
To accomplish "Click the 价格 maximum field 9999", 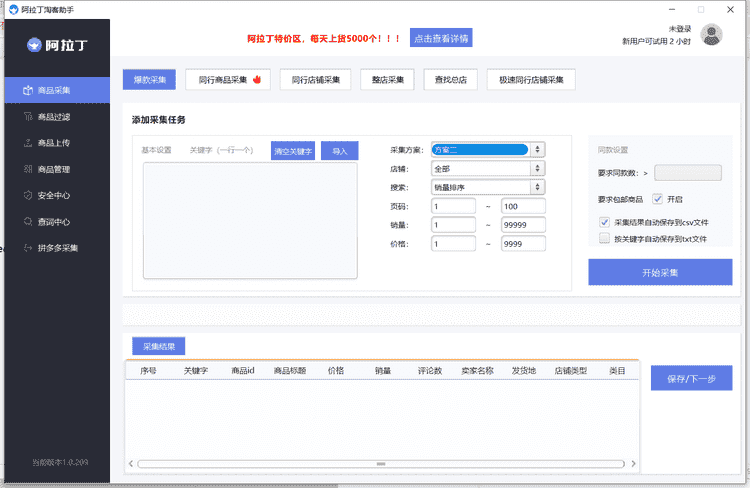I will [x=523, y=244].
